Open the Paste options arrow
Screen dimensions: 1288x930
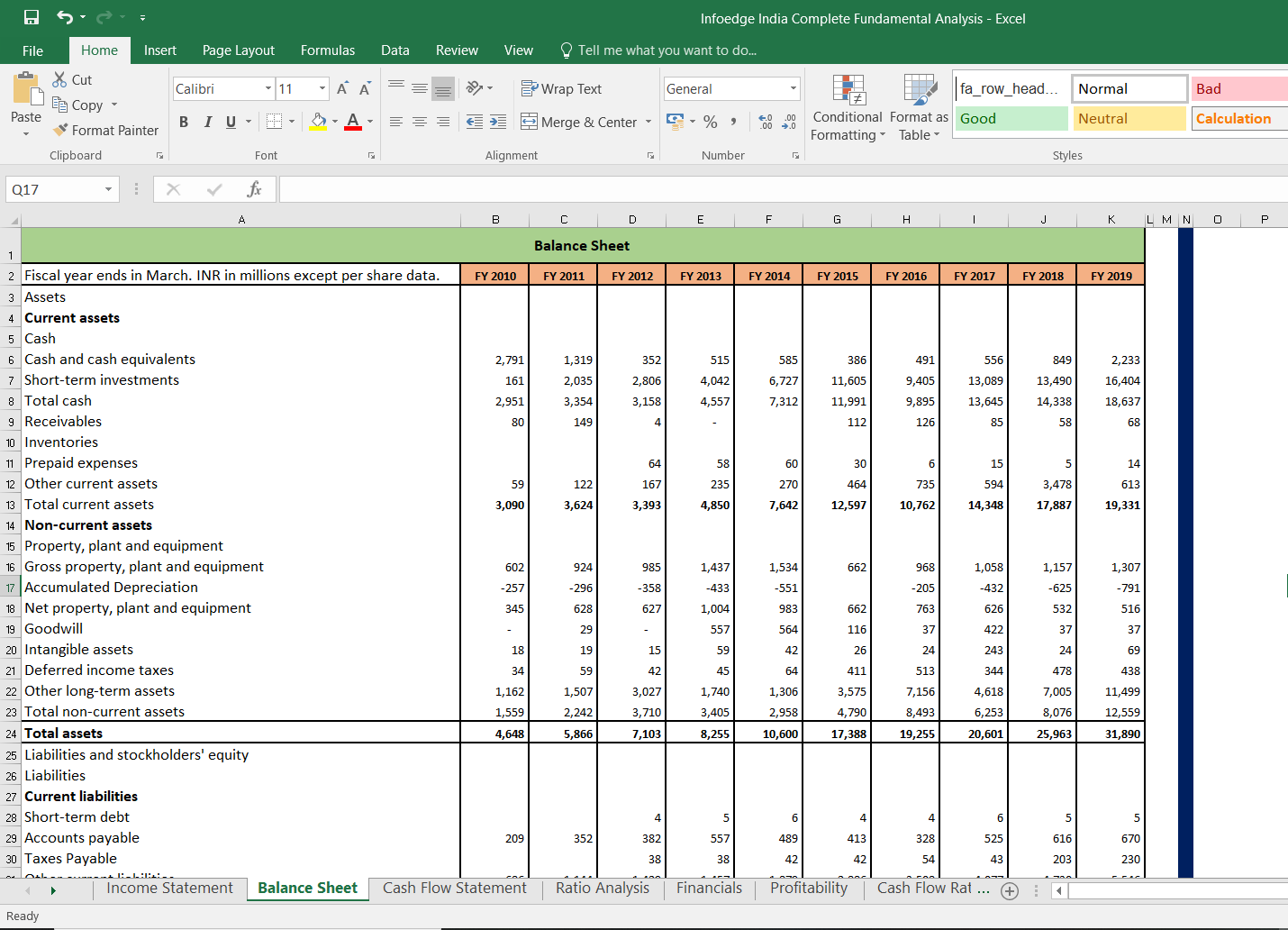click(x=26, y=133)
